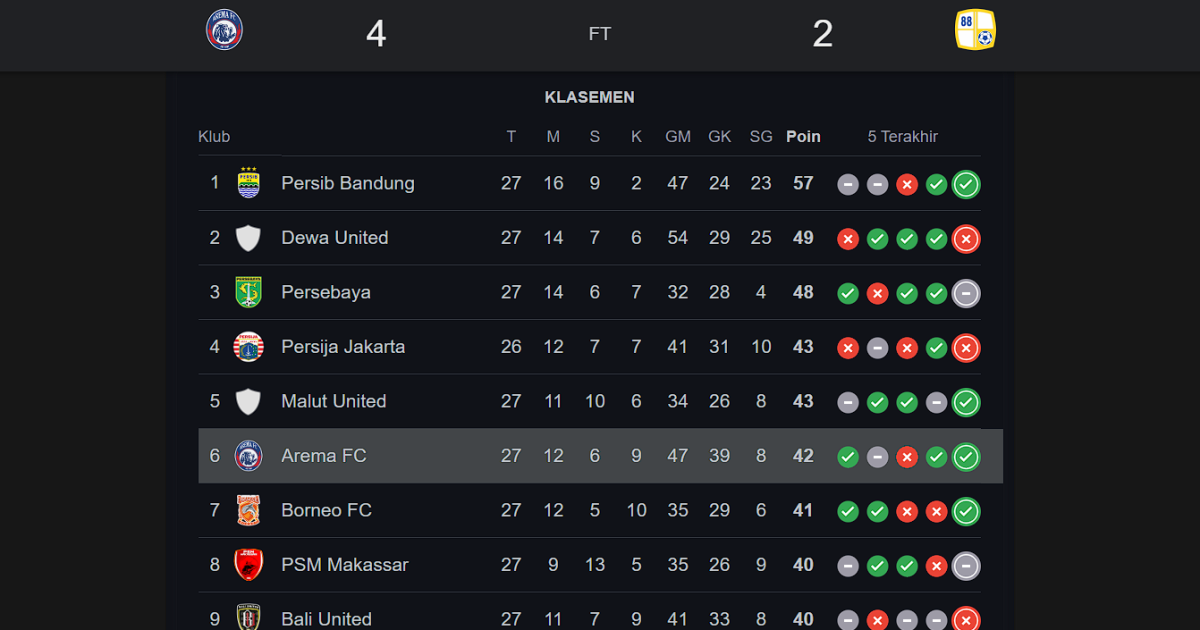Click the KLASEMEN section heading
Viewport: 1200px width, 630px height.
click(x=590, y=97)
